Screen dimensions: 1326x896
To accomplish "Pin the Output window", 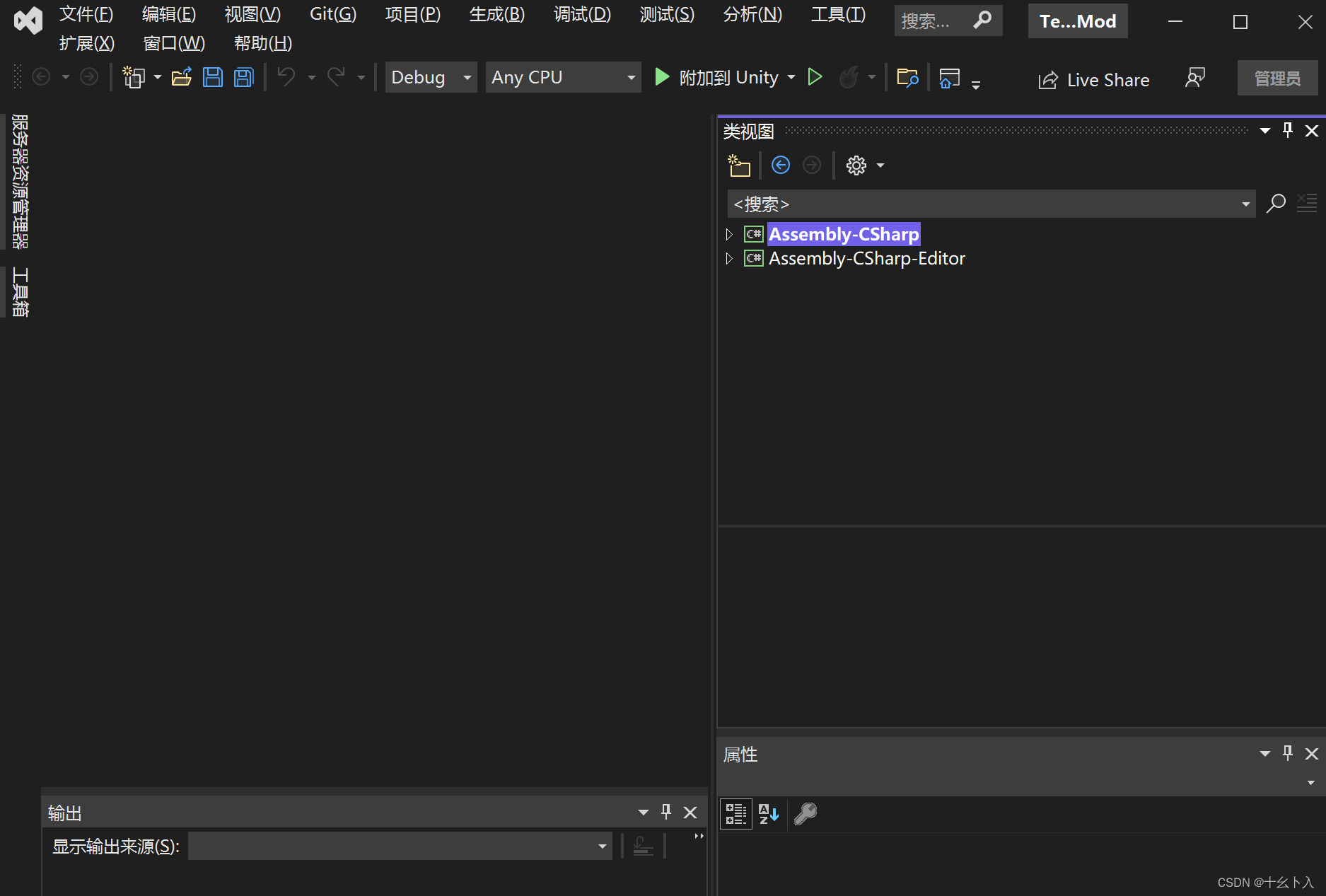I will [x=665, y=812].
